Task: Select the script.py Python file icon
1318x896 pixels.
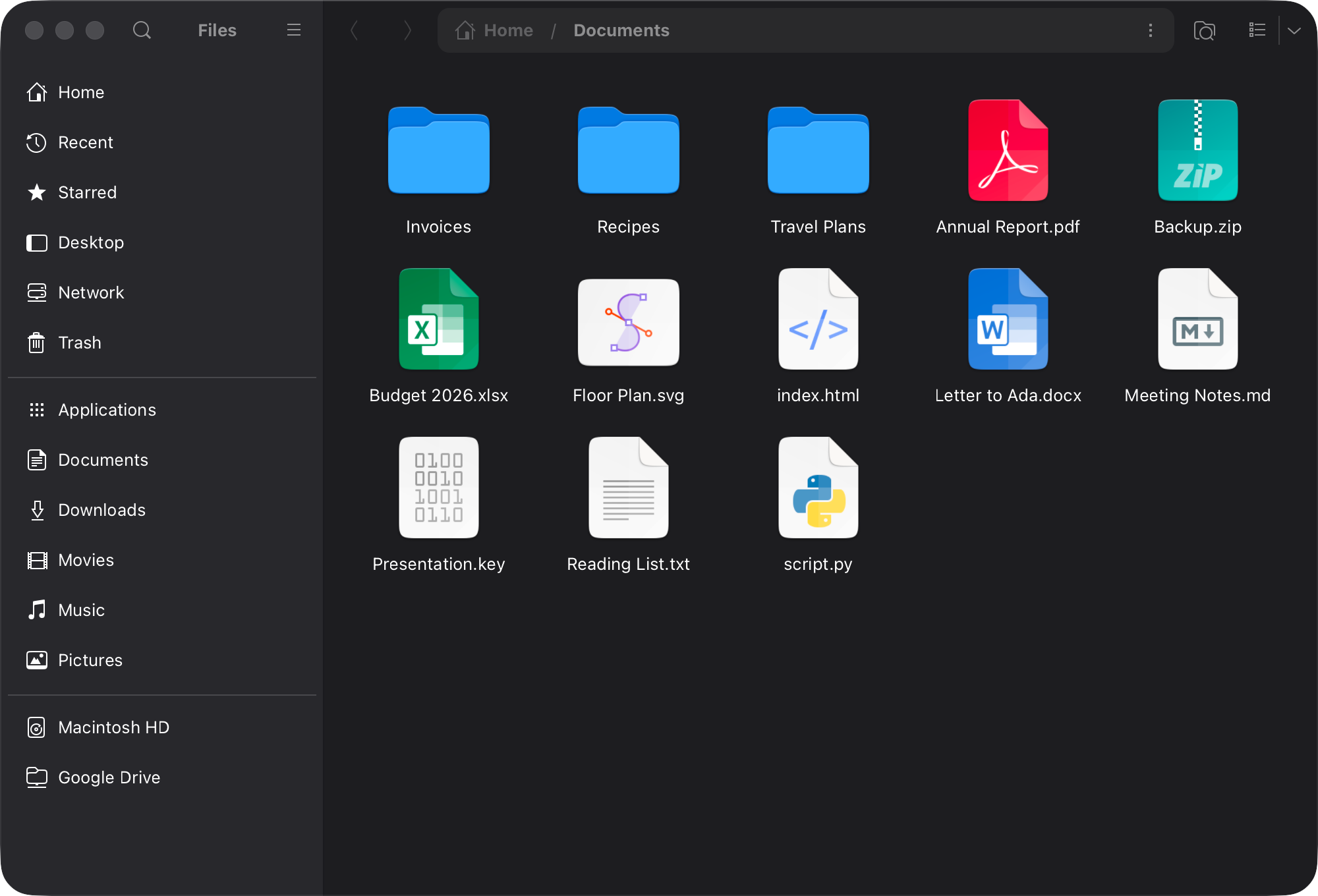Action: [x=818, y=488]
